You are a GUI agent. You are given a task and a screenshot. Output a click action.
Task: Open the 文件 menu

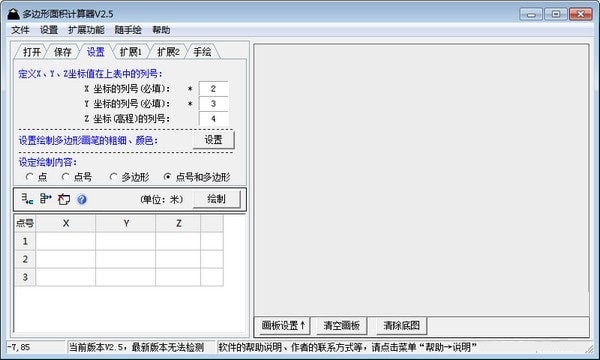20,30
